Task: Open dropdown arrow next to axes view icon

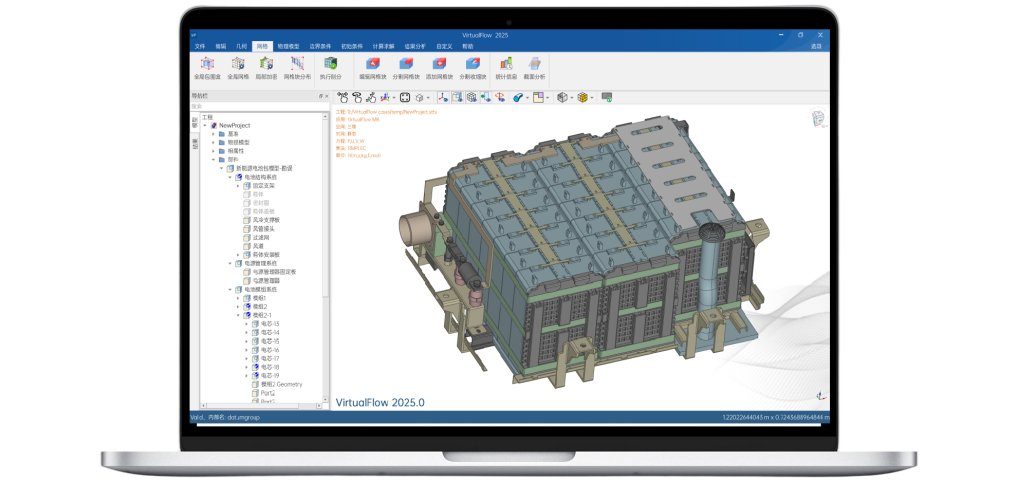Action: coord(394,98)
